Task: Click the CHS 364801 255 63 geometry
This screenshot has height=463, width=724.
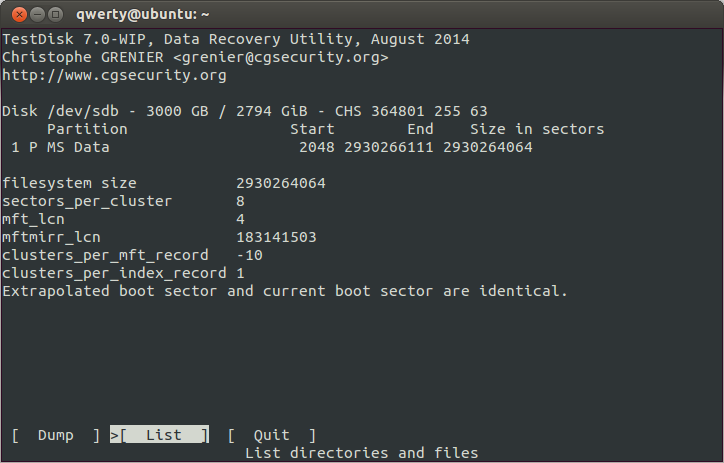Action: click(x=411, y=111)
